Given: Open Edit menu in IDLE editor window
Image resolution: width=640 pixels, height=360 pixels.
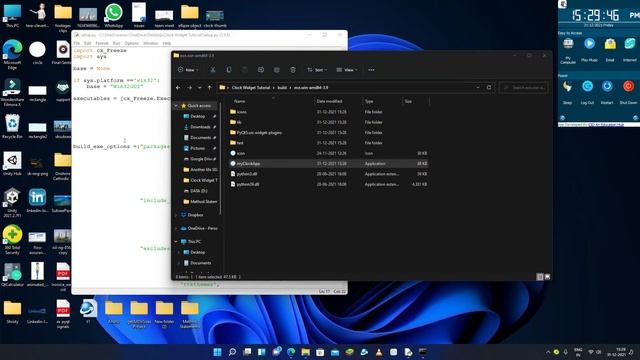Looking at the screenshot, I should (x=87, y=43).
